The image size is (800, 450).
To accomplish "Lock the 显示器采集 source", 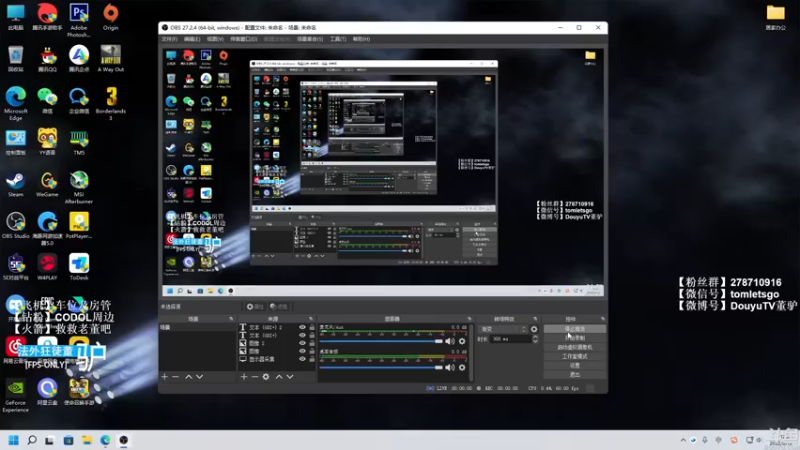I will click(312, 359).
